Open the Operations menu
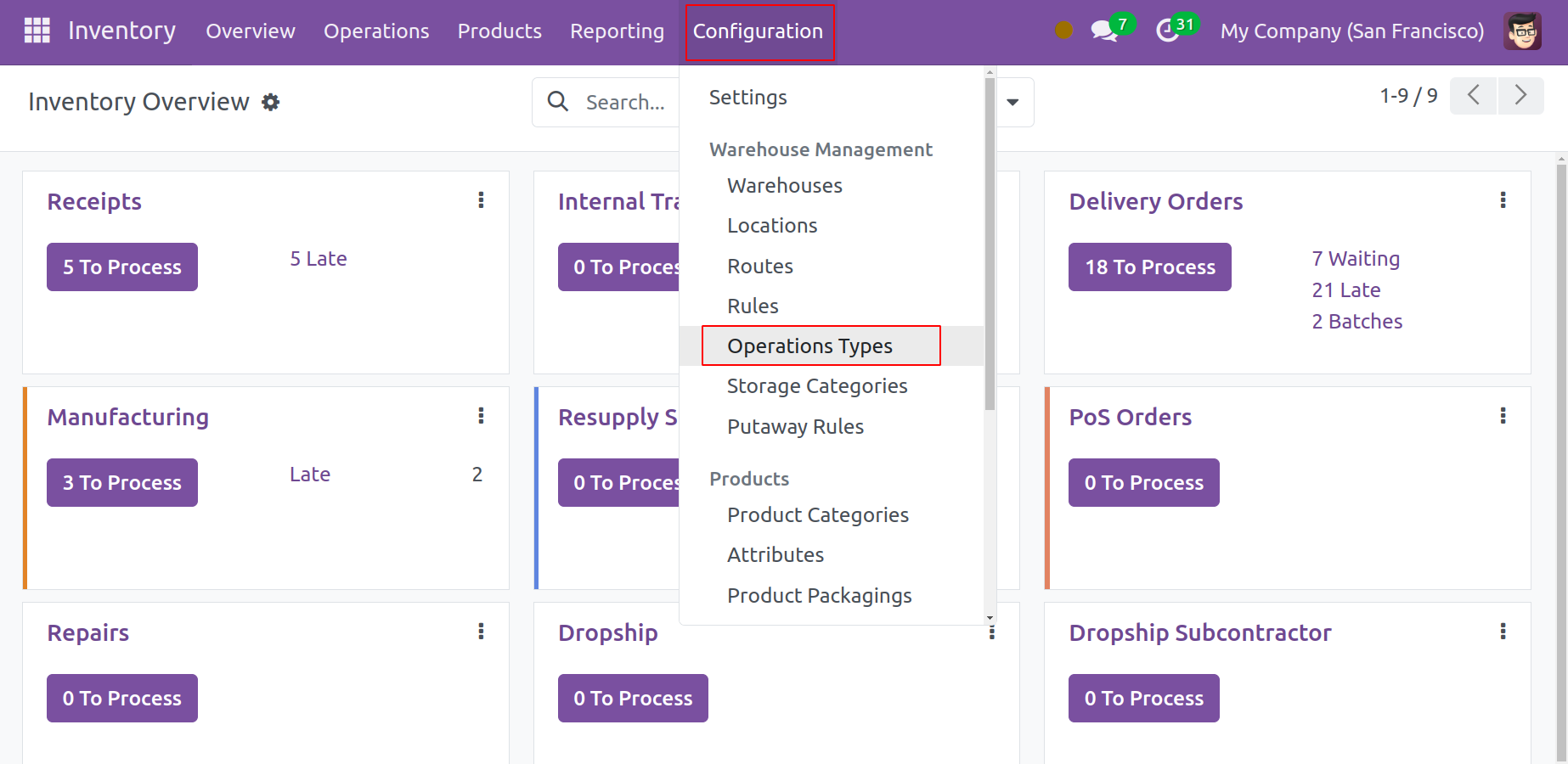The image size is (1568, 764). tap(376, 31)
